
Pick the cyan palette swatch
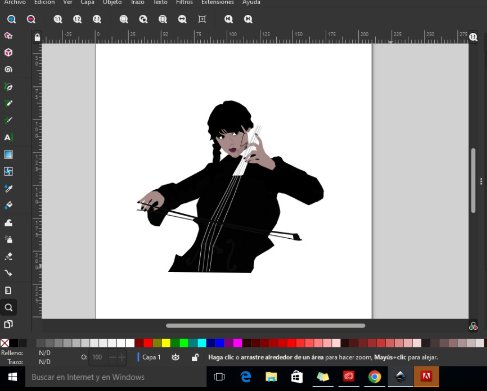tap(202, 343)
